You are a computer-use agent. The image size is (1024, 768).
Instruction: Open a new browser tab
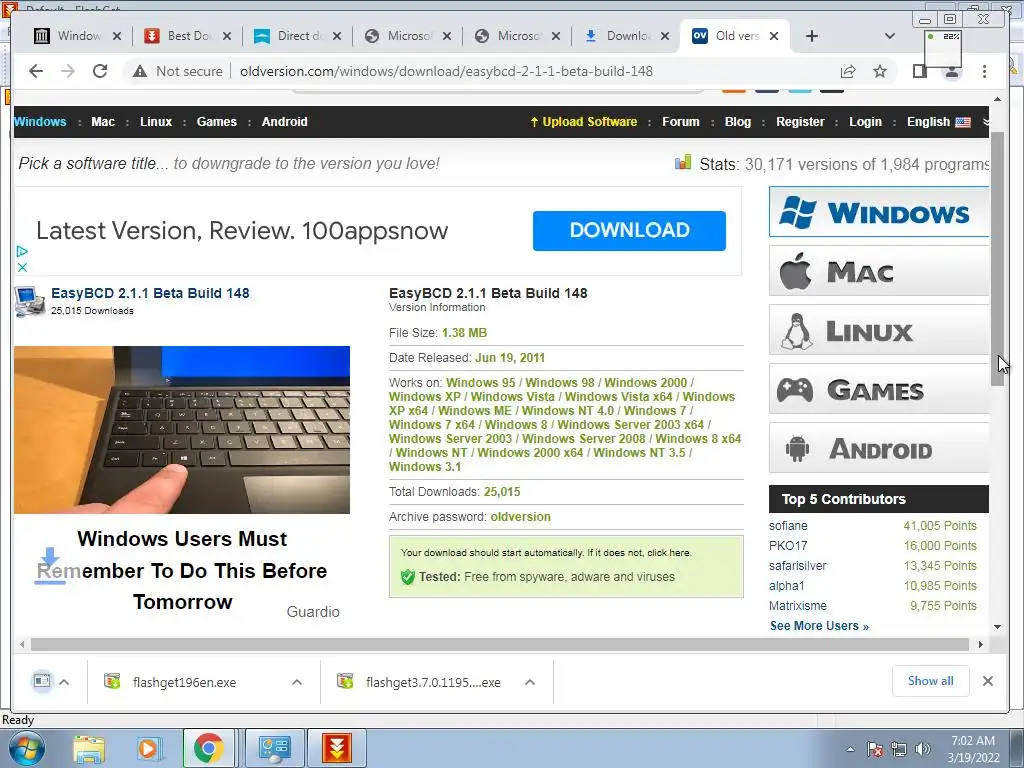[812, 36]
